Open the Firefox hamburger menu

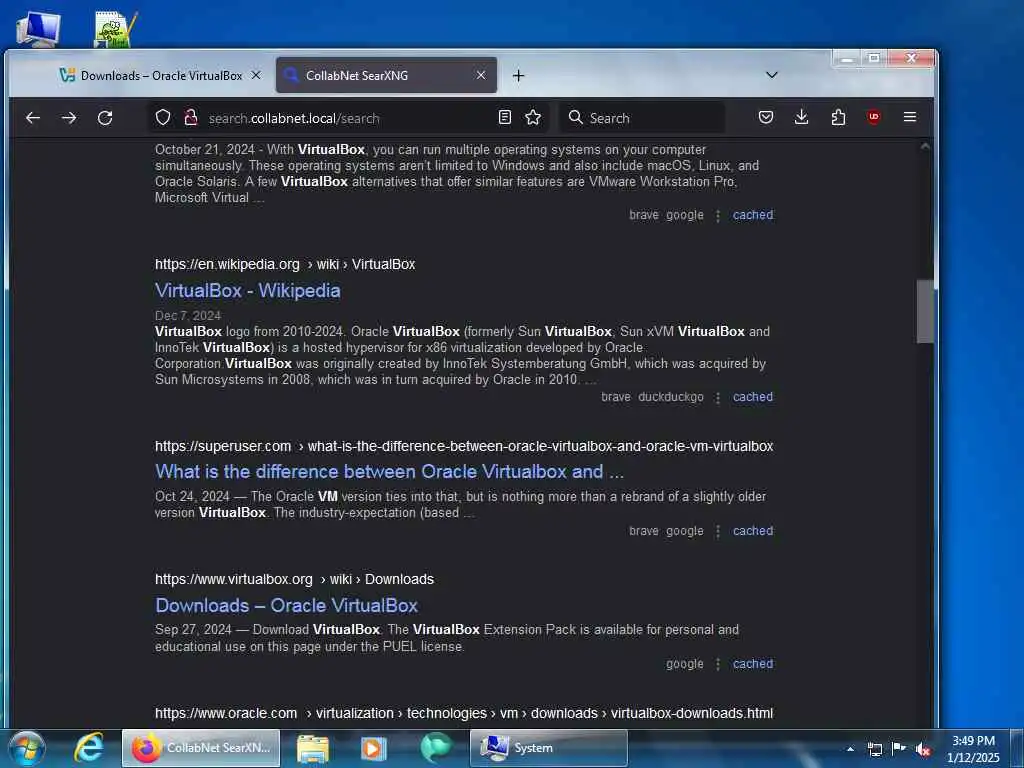910,118
